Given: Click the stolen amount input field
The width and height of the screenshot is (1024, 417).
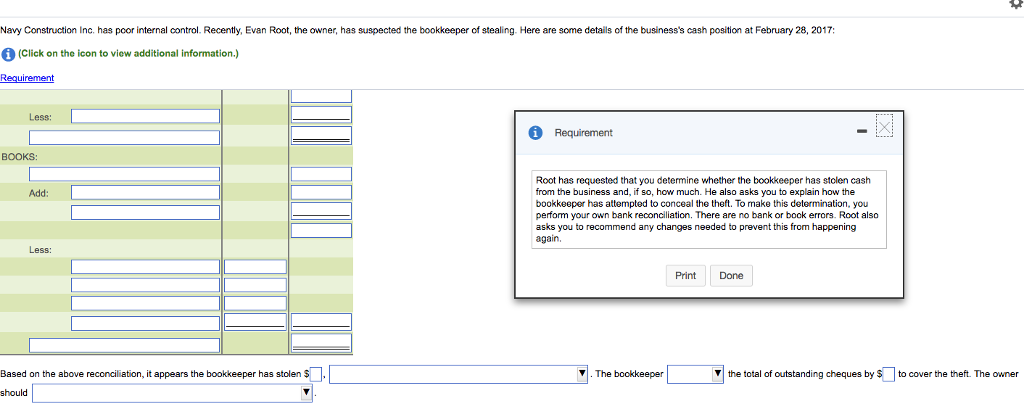Looking at the screenshot, I should coord(316,375).
